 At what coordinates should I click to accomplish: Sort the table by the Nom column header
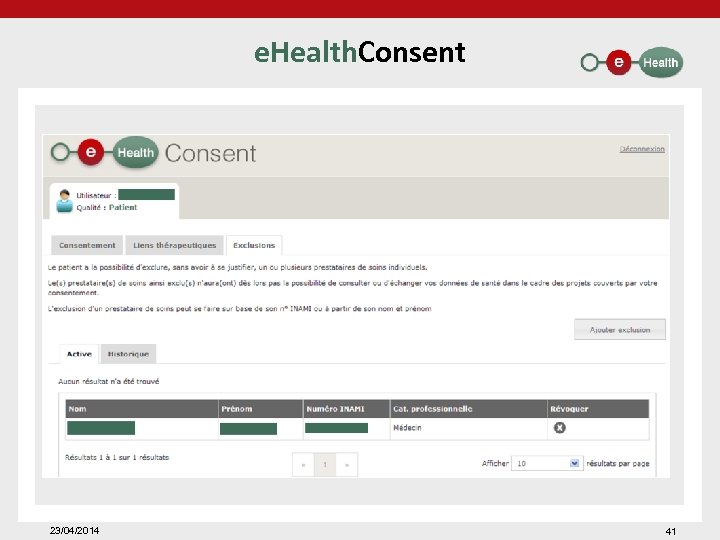pos(142,409)
